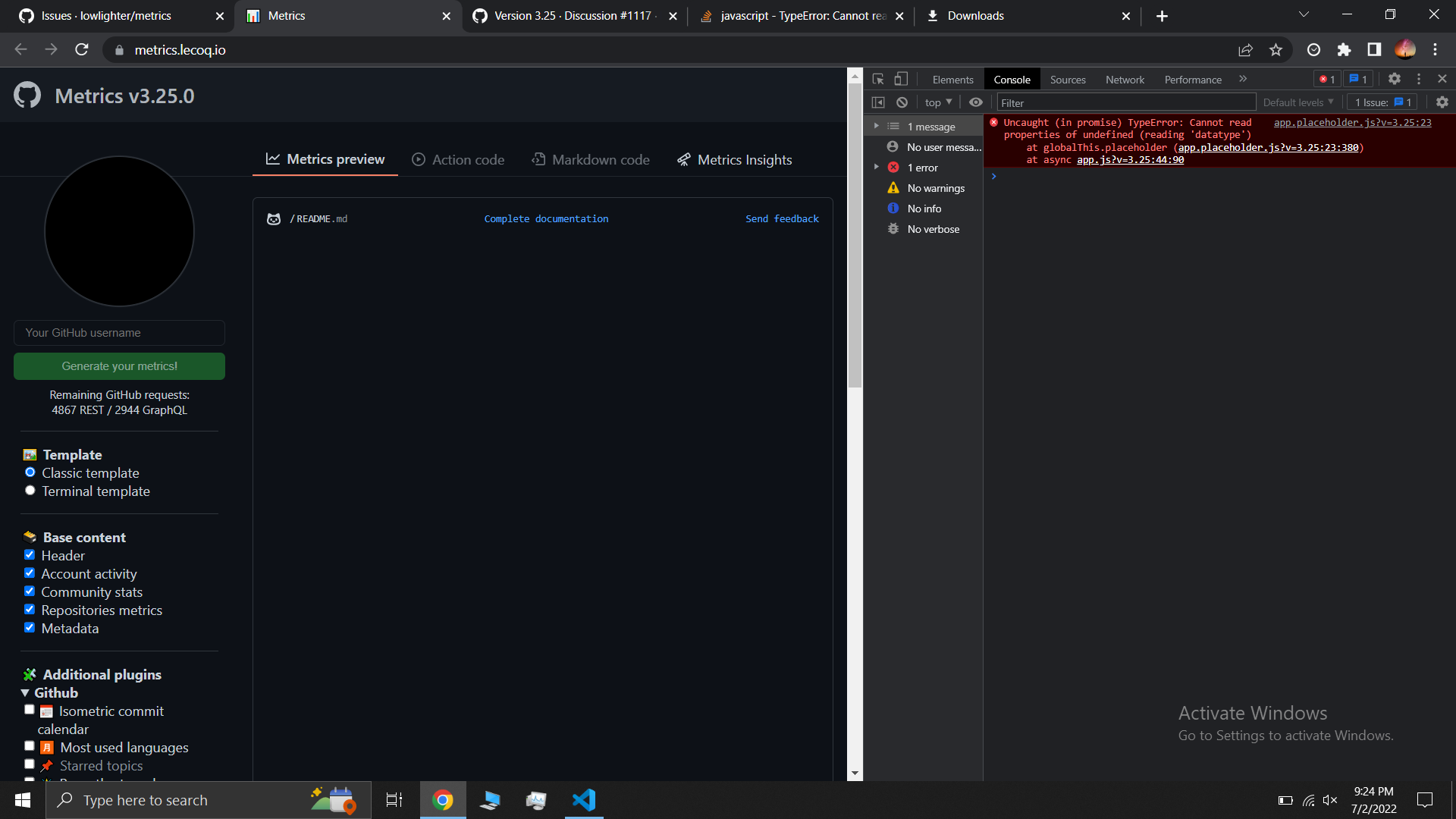Screen dimensions: 1456x819
Task: Click the page vertical scrollbar thumb
Action: 855,235
